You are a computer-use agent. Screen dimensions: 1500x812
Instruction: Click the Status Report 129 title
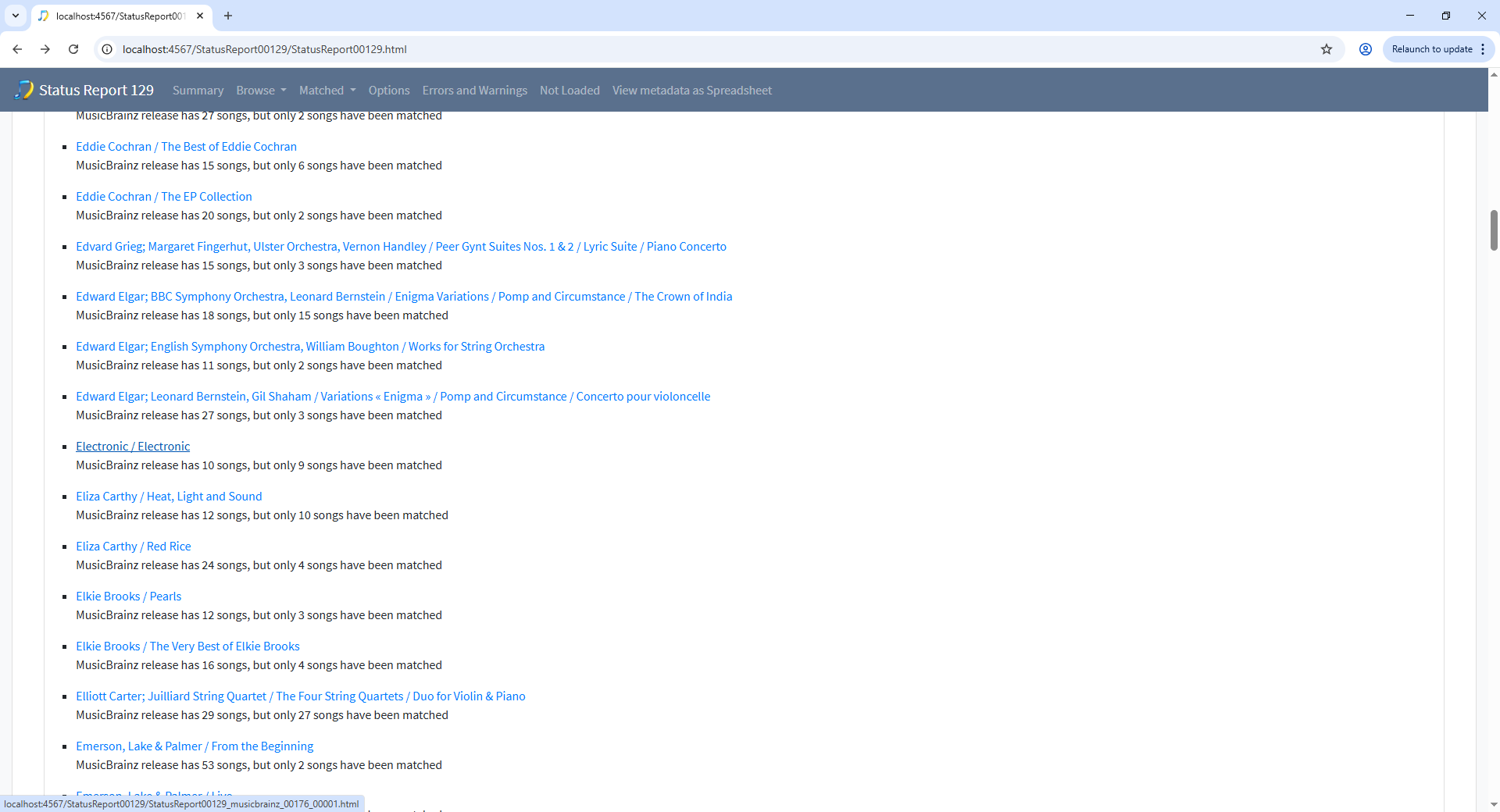point(96,91)
